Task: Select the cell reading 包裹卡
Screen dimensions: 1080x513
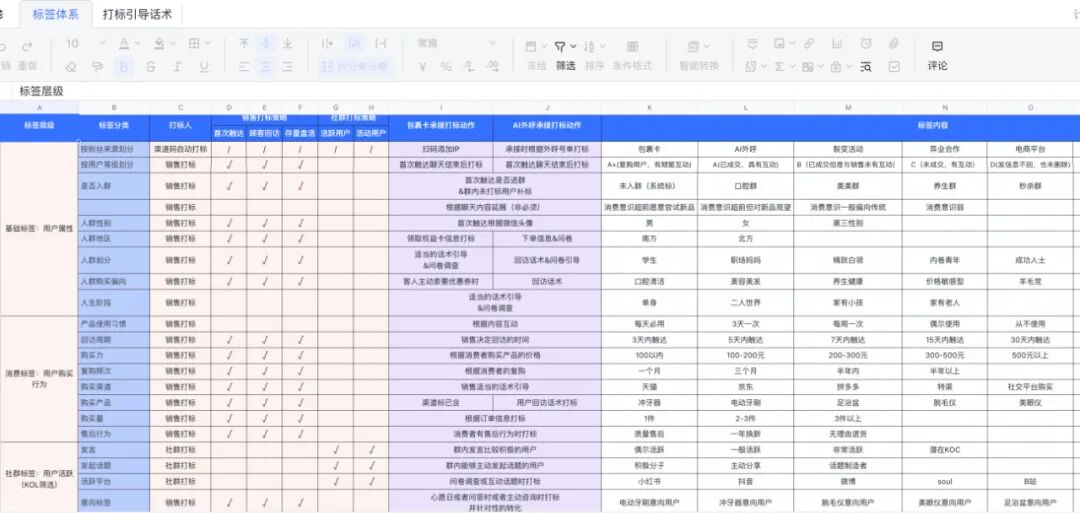Action: click(x=649, y=149)
